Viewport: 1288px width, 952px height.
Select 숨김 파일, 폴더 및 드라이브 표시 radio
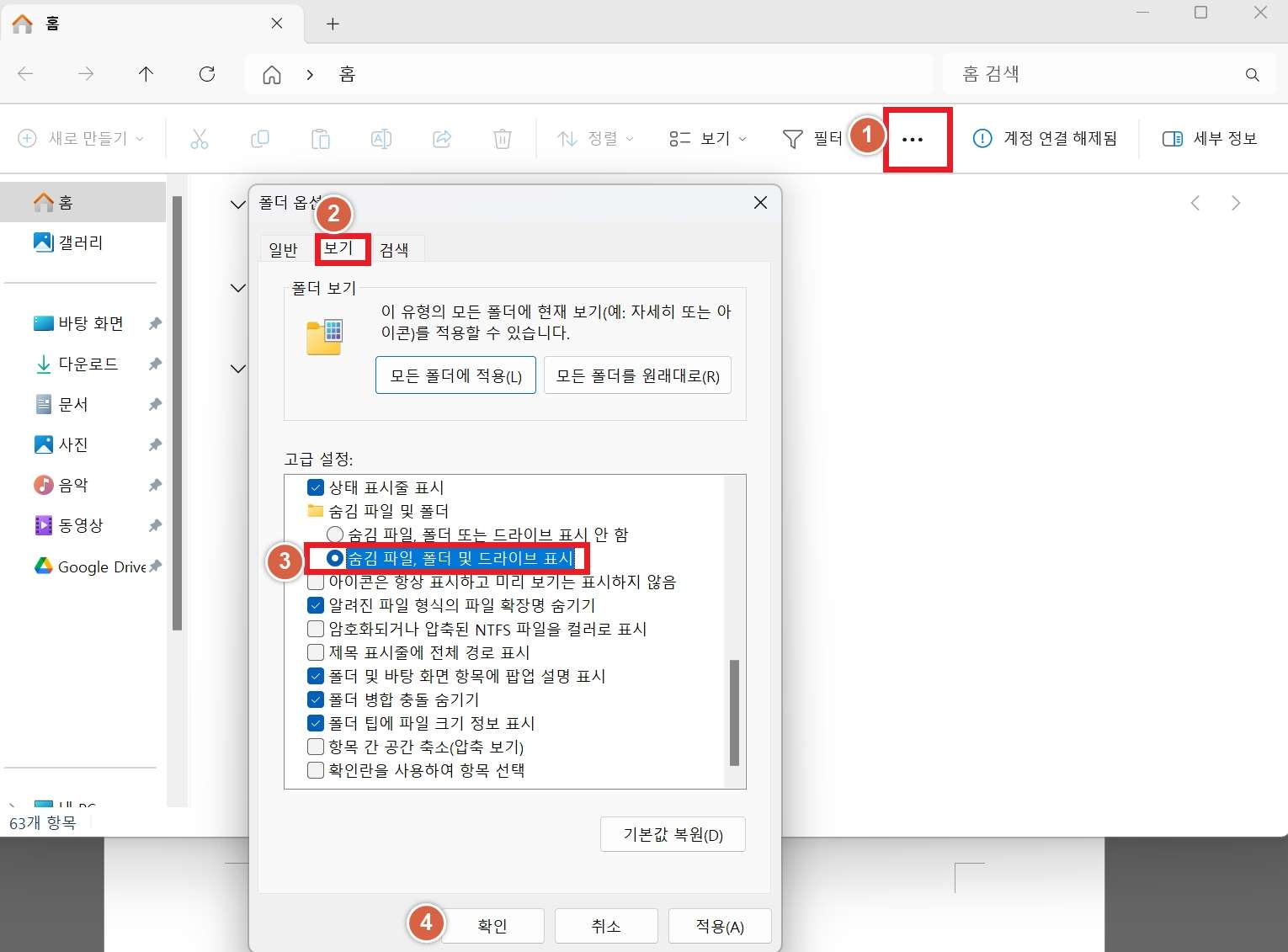click(335, 558)
